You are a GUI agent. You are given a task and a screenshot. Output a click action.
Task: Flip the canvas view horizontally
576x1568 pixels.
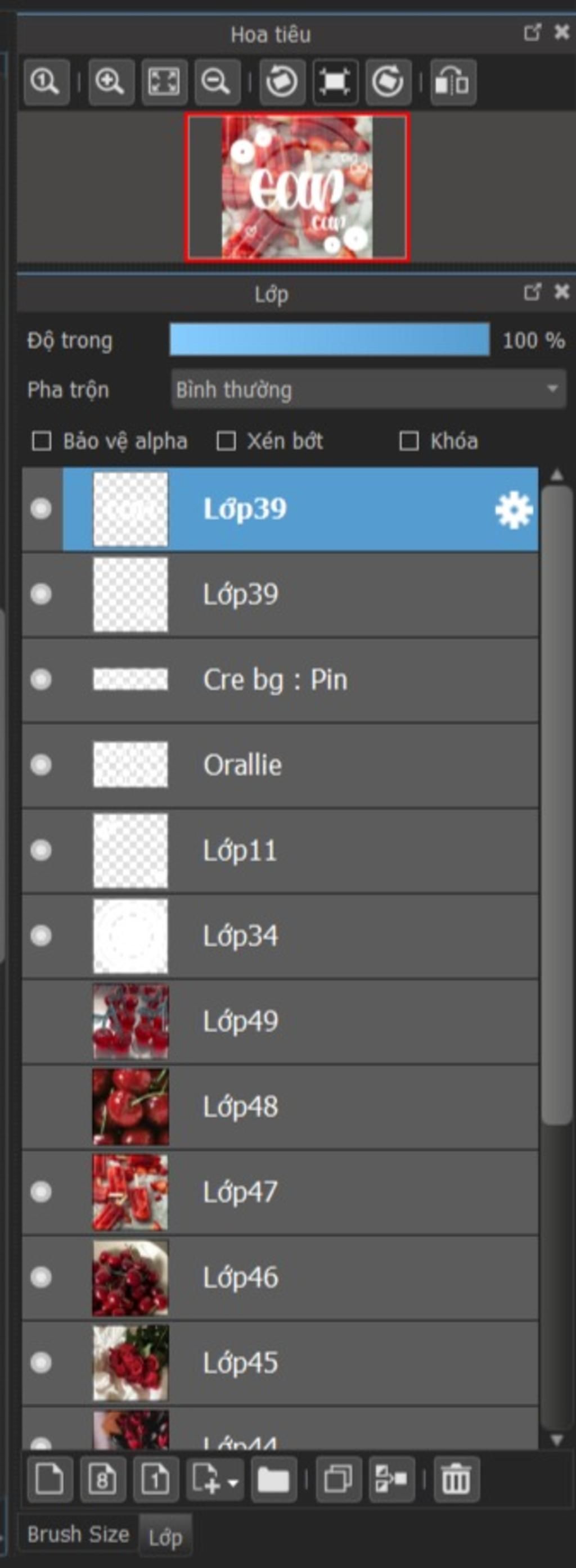tap(453, 82)
